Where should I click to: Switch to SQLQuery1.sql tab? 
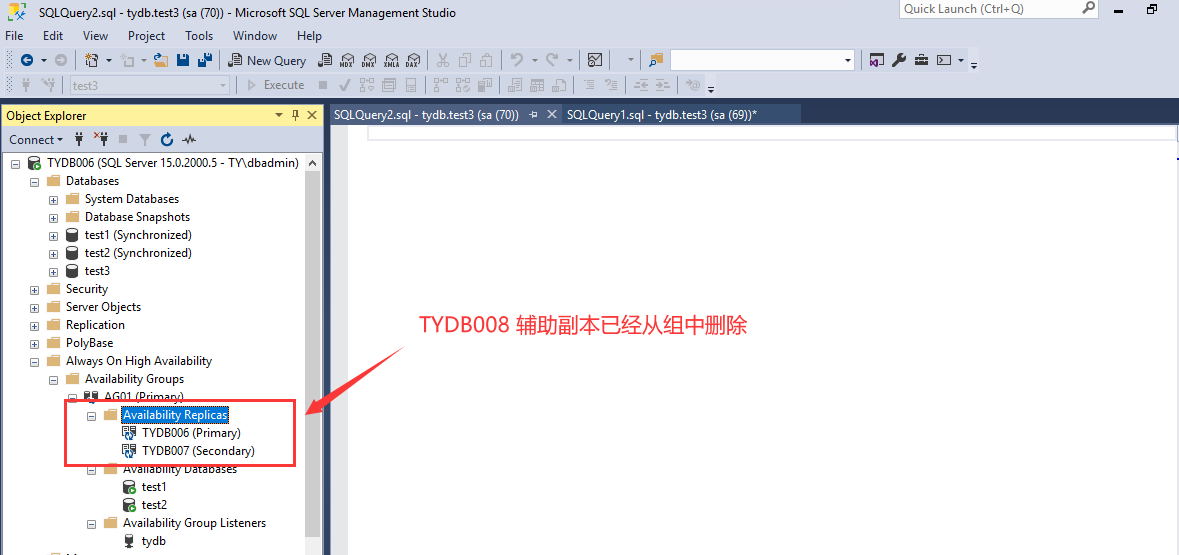[x=662, y=114]
